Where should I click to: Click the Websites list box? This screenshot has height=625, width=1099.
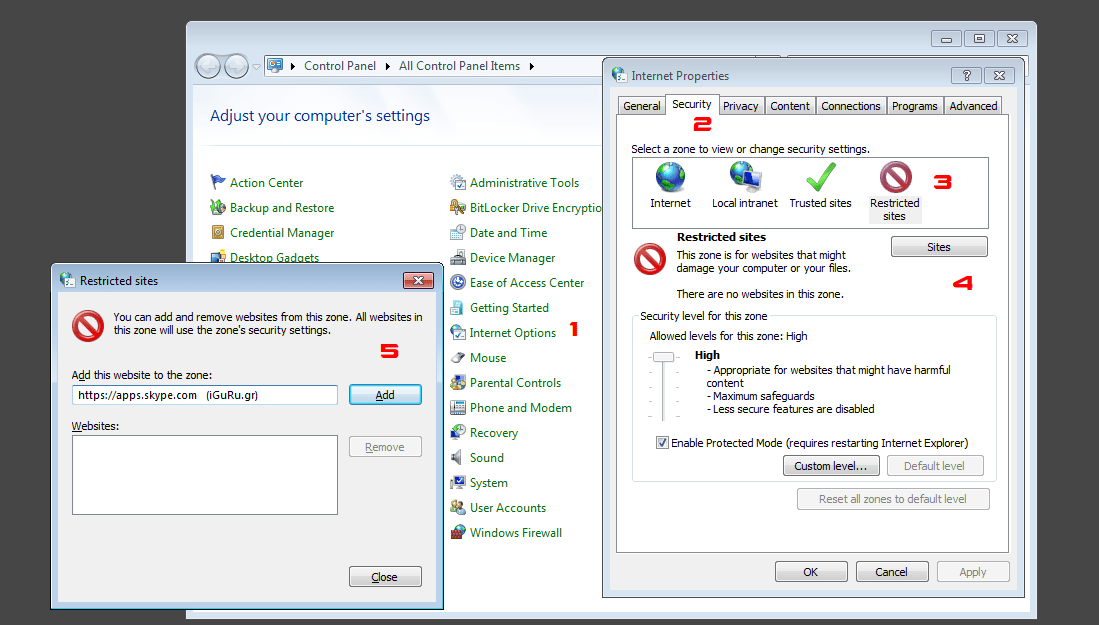point(205,475)
